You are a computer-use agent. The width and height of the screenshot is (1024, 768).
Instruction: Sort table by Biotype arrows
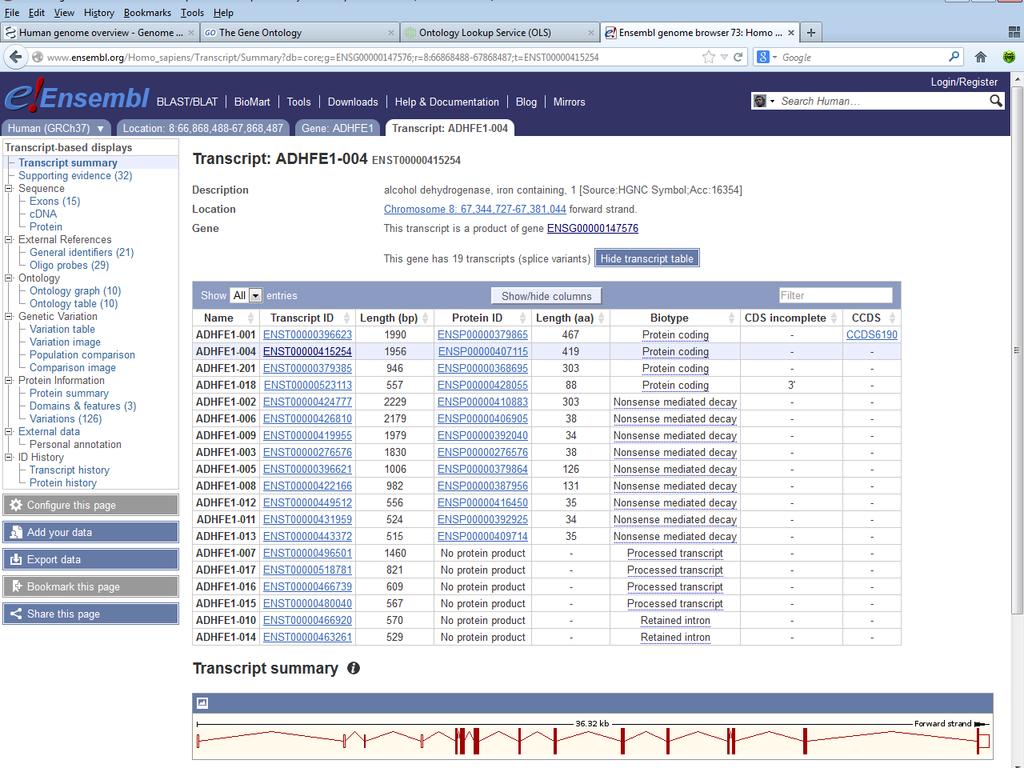[x=731, y=318]
